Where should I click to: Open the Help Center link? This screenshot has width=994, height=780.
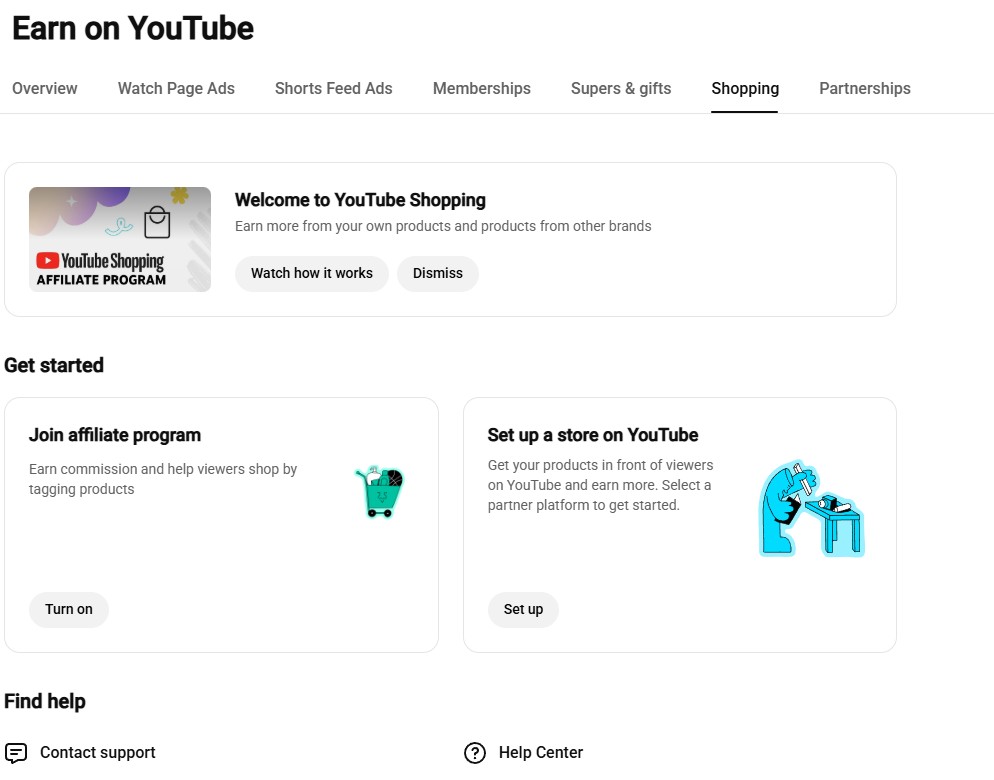coord(541,753)
